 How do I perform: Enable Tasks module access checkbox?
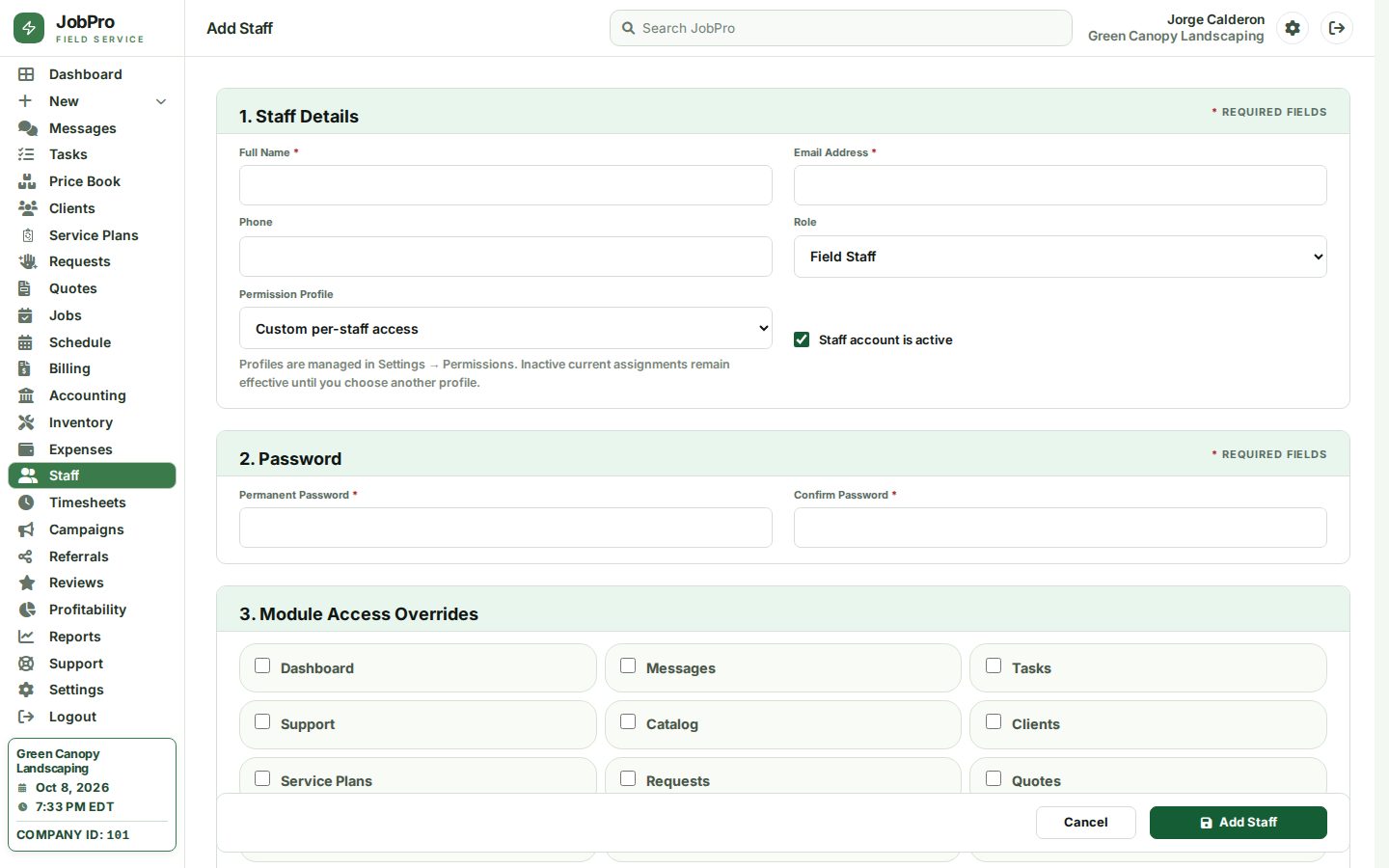coord(994,665)
